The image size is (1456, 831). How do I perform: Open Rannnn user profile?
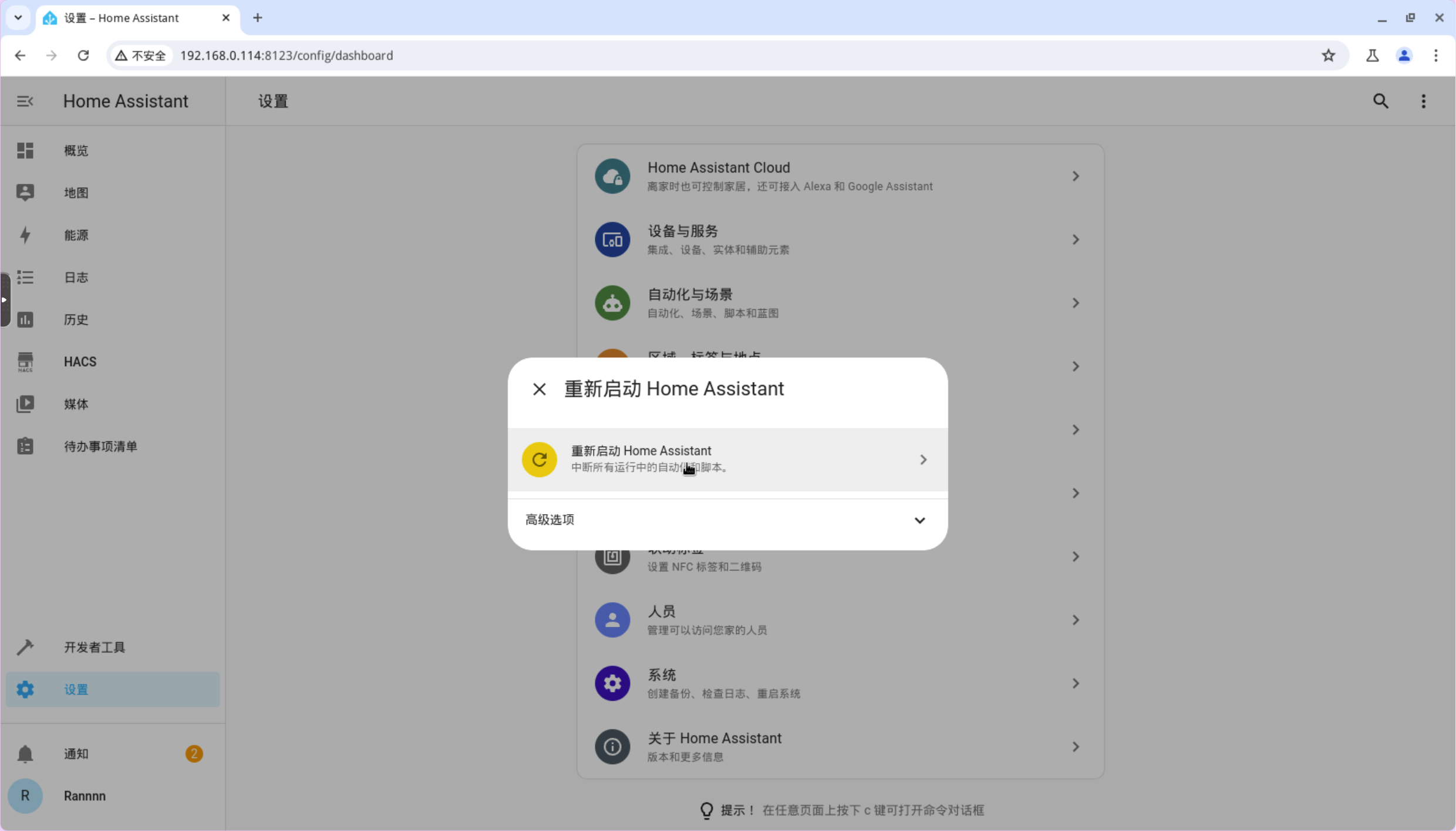[x=85, y=796]
